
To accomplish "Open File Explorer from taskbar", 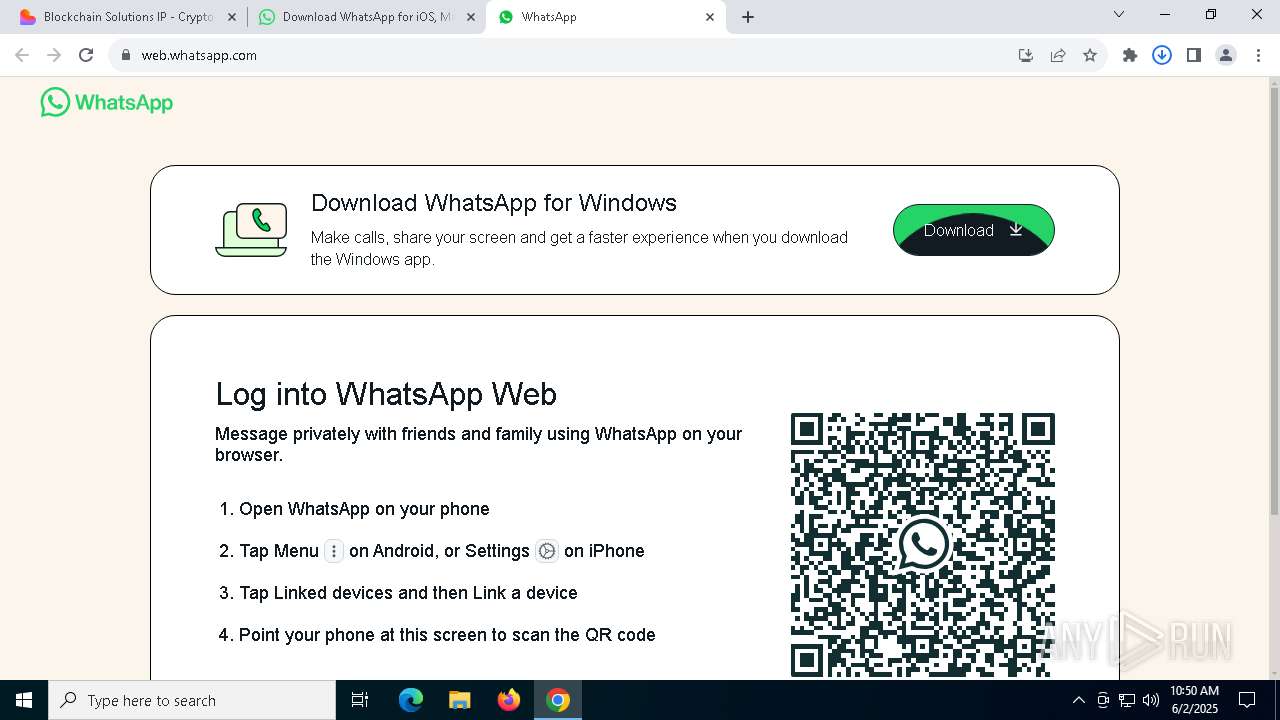I will tap(460, 700).
